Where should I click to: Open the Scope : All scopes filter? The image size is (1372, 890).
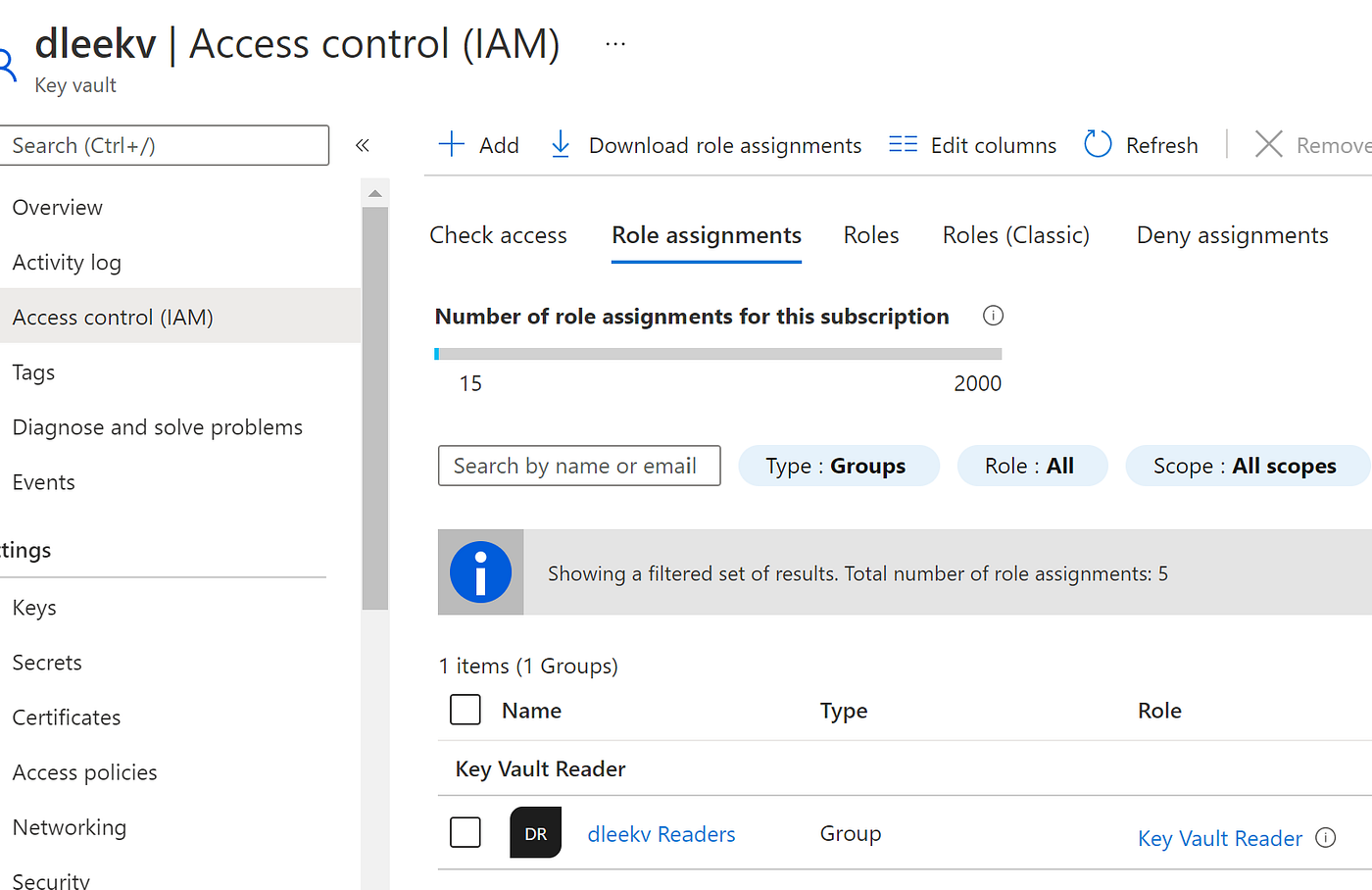click(1245, 466)
